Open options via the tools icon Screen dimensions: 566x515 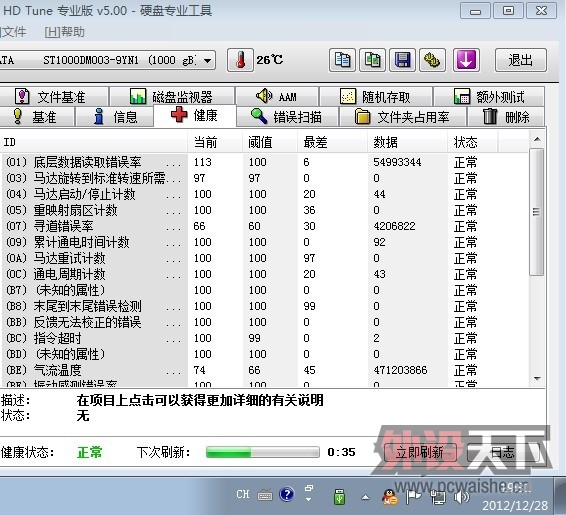[x=432, y=60]
